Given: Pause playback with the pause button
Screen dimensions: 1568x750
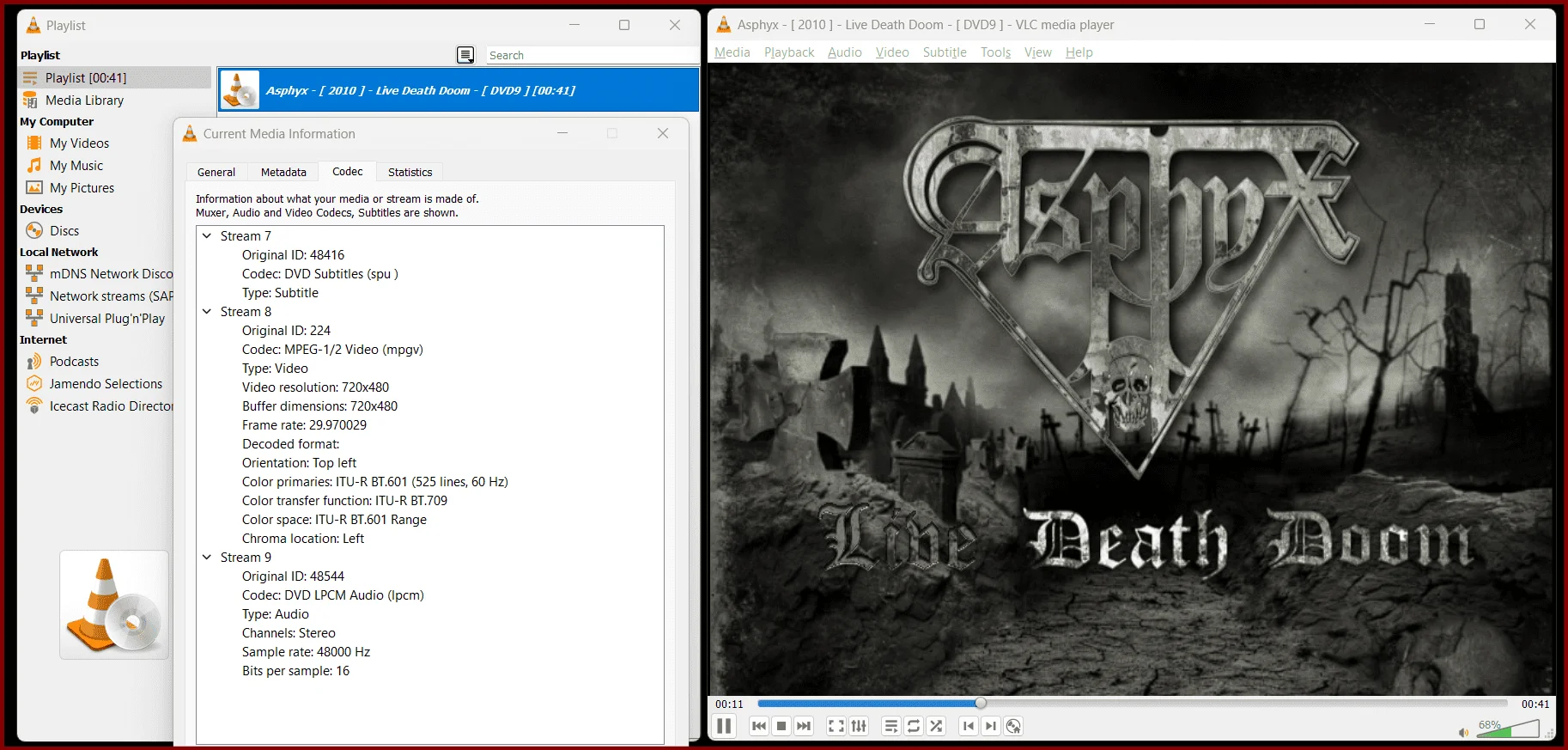Looking at the screenshot, I should (724, 726).
